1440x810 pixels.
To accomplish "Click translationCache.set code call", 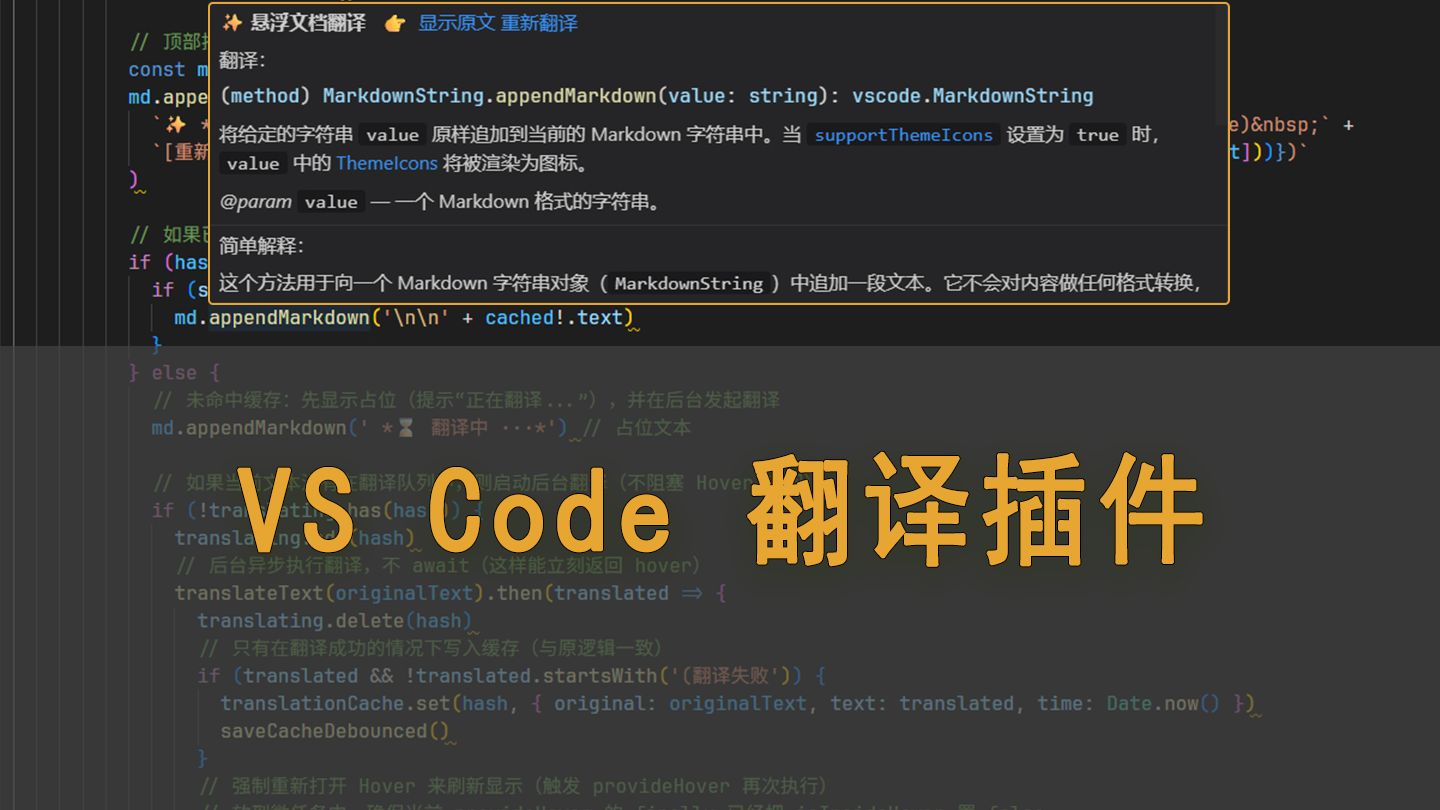I will (x=335, y=704).
